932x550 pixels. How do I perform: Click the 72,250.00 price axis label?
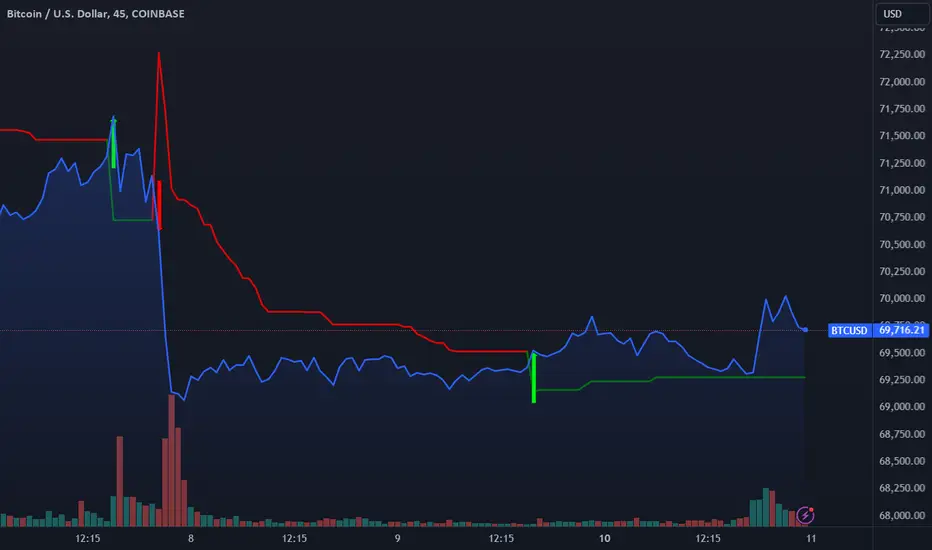tap(902, 54)
